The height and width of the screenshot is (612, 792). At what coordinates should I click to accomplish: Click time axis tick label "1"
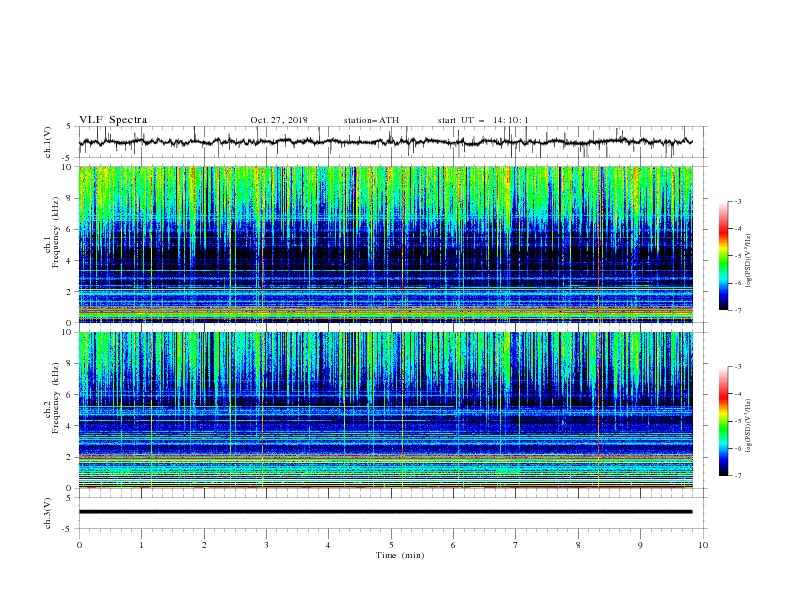coord(141,545)
